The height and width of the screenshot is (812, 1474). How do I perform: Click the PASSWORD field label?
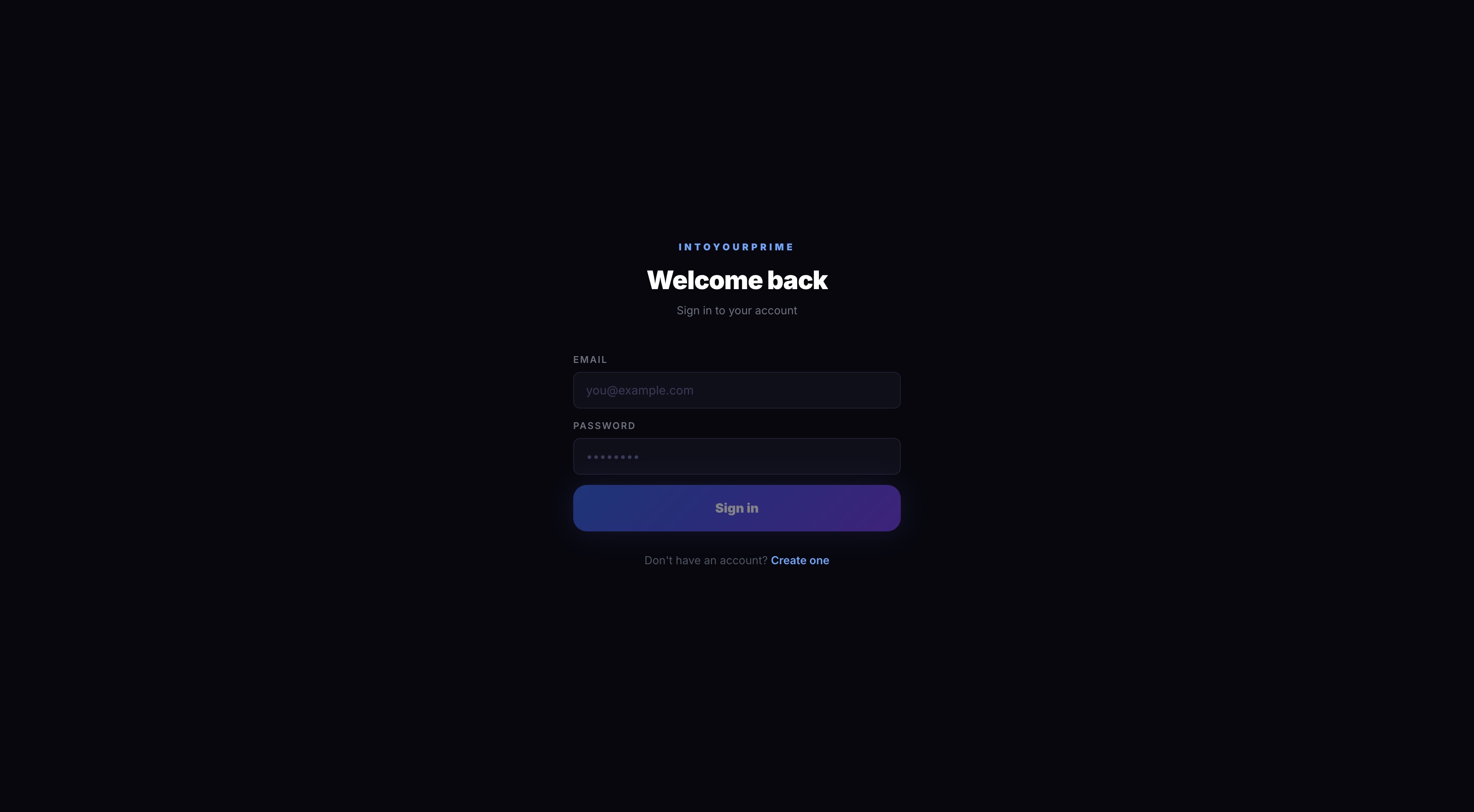click(x=604, y=426)
